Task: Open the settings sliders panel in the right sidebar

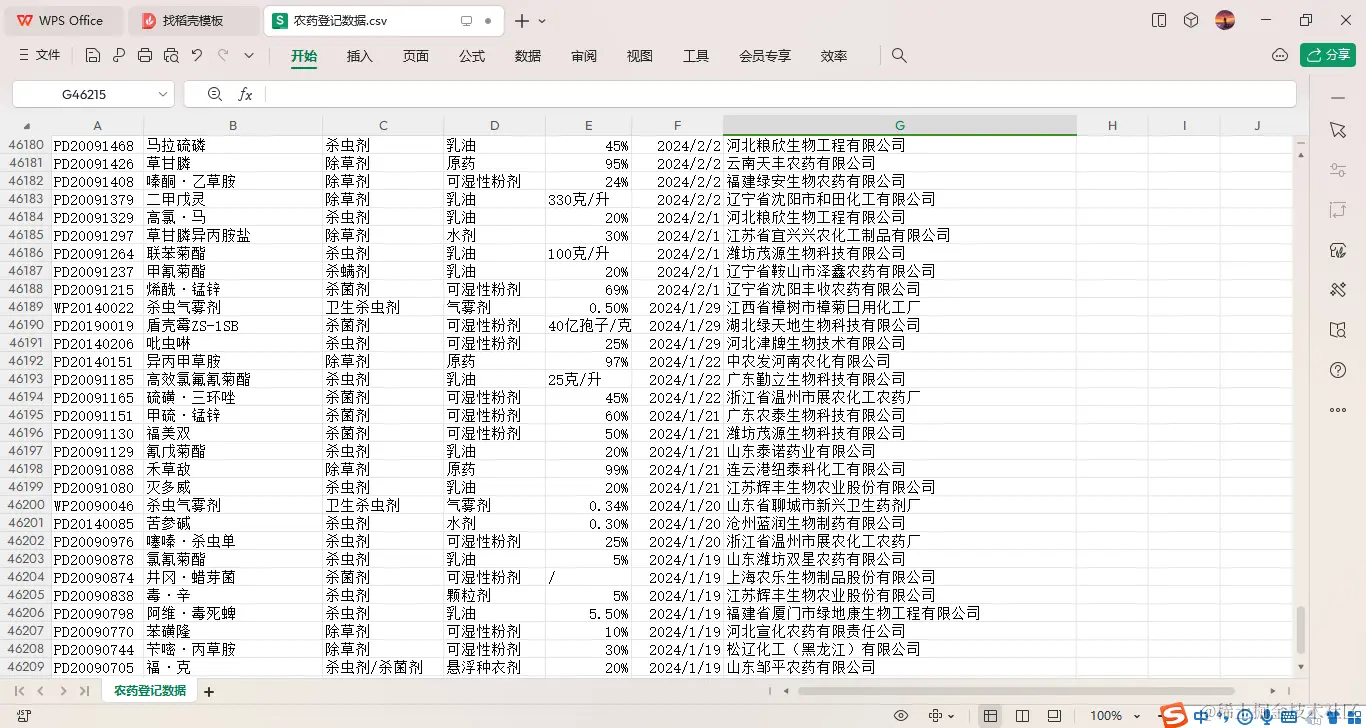Action: pos(1338,170)
